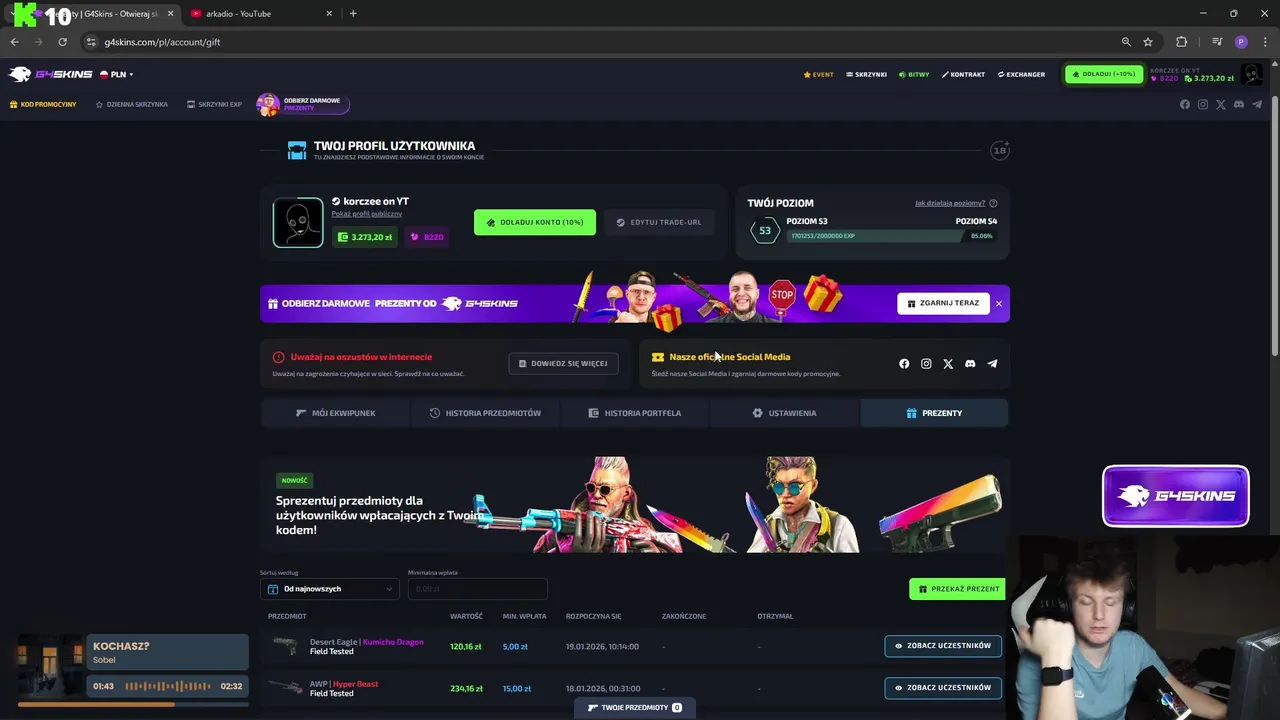
Task: Open the EXCHANGER menu item
Action: pos(1021,74)
